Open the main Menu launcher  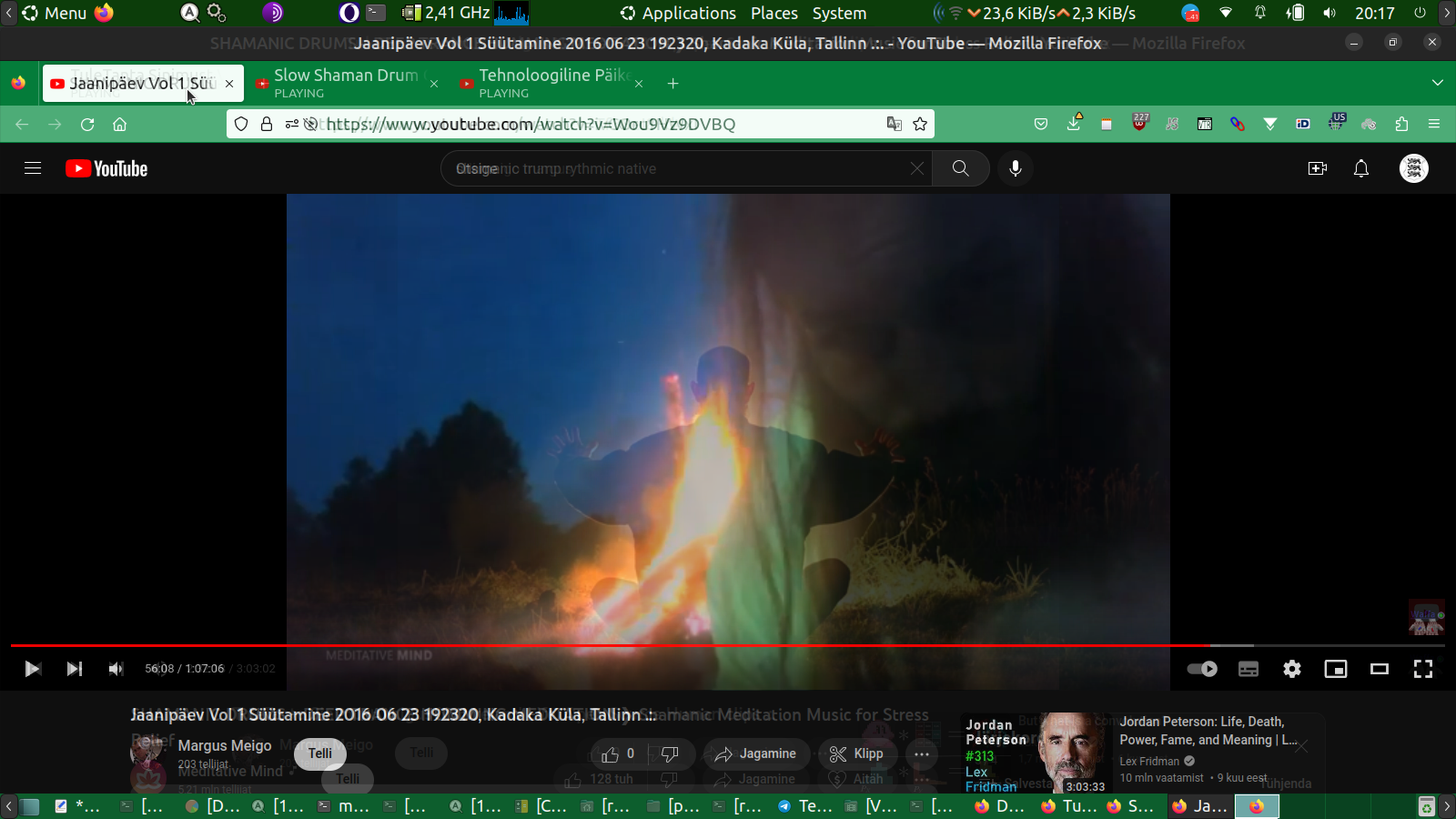pyautogui.click(x=54, y=14)
